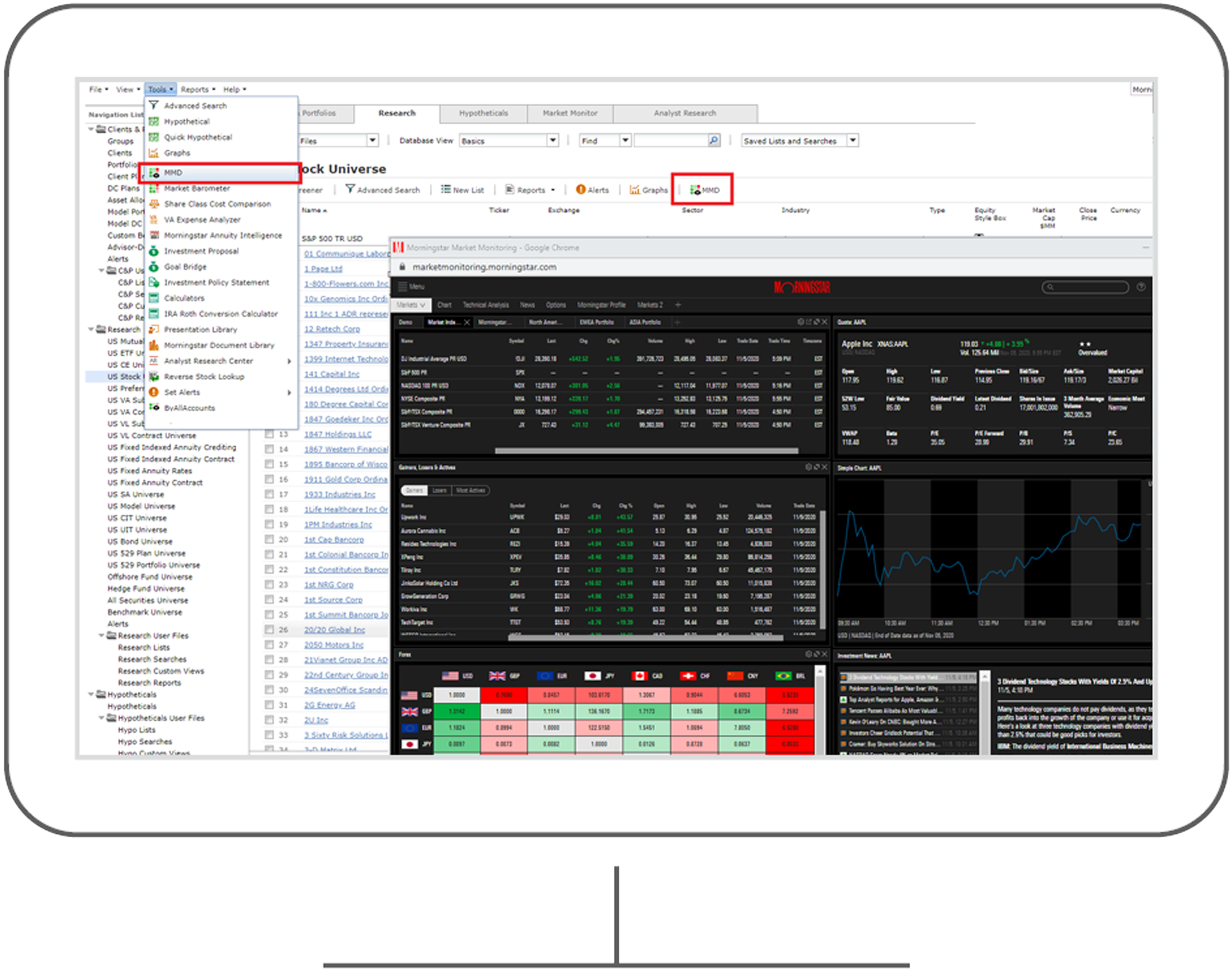Viewport: 1232px width, 974px height.
Task: Click New List in the toolbar
Action: [x=462, y=190]
